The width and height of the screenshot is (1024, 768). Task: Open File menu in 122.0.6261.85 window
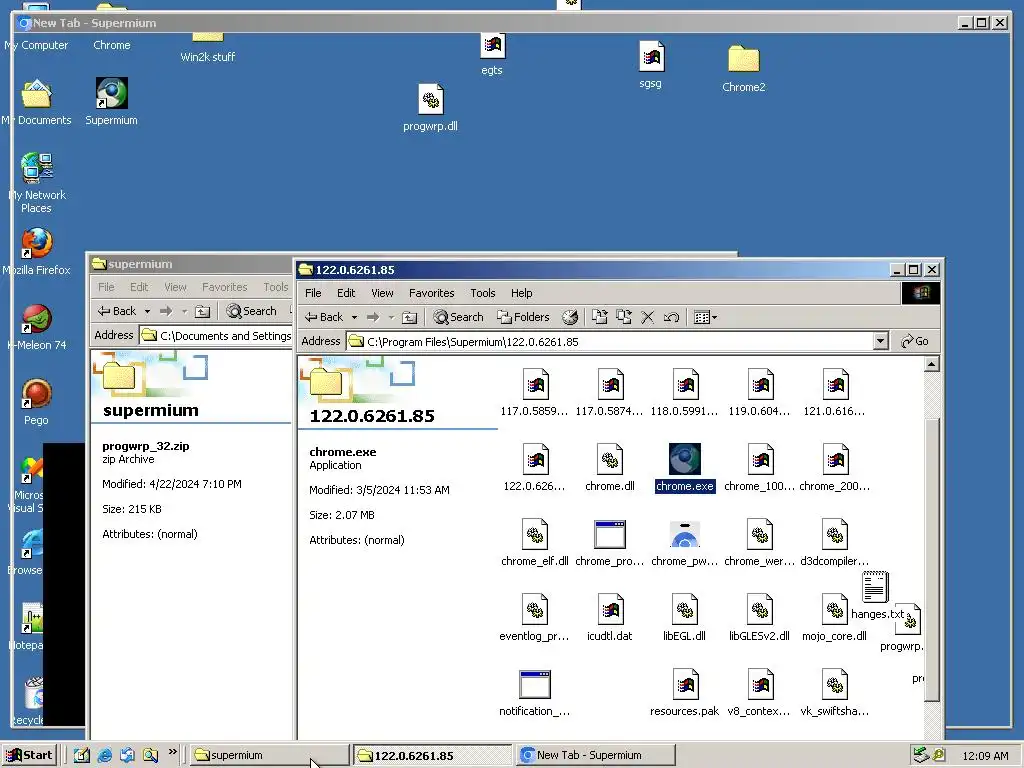click(x=313, y=293)
